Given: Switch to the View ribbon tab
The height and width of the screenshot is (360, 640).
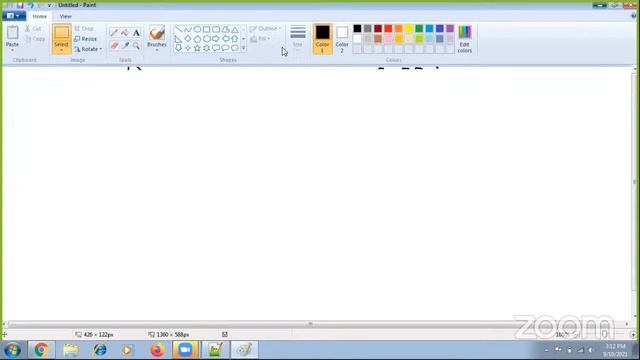Looking at the screenshot, I should 66,16.
